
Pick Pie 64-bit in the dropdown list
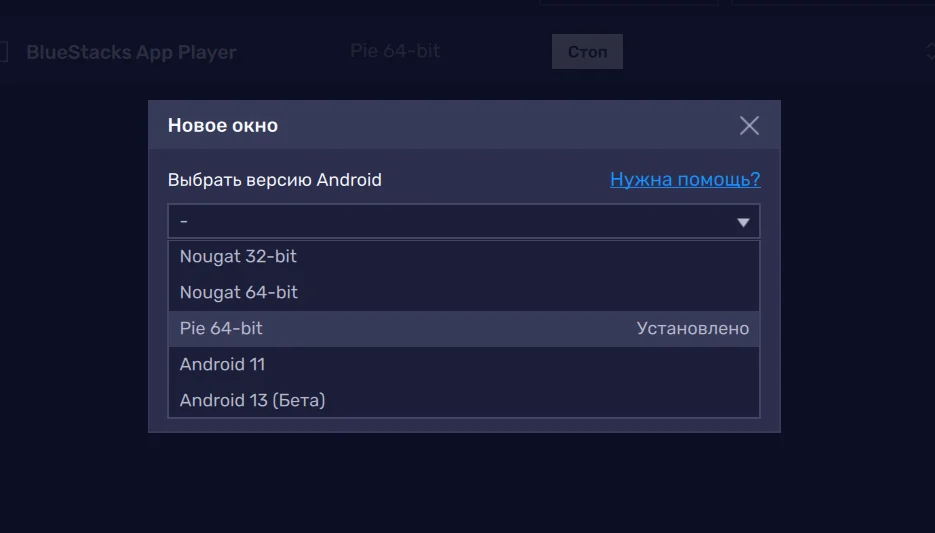[222, 328]
